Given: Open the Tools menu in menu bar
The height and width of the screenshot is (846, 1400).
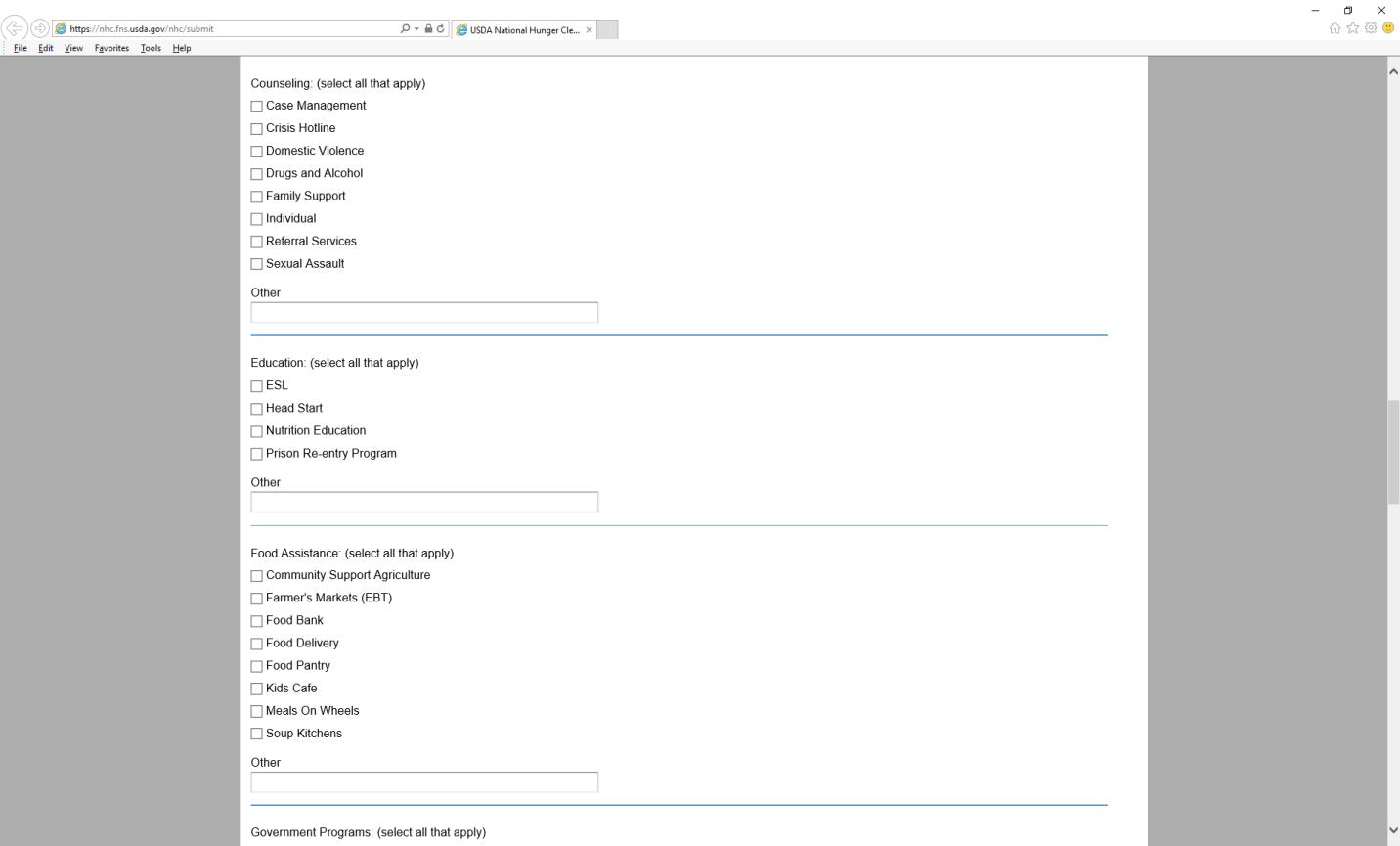Looking at the screenshot, I should (151, 48).
